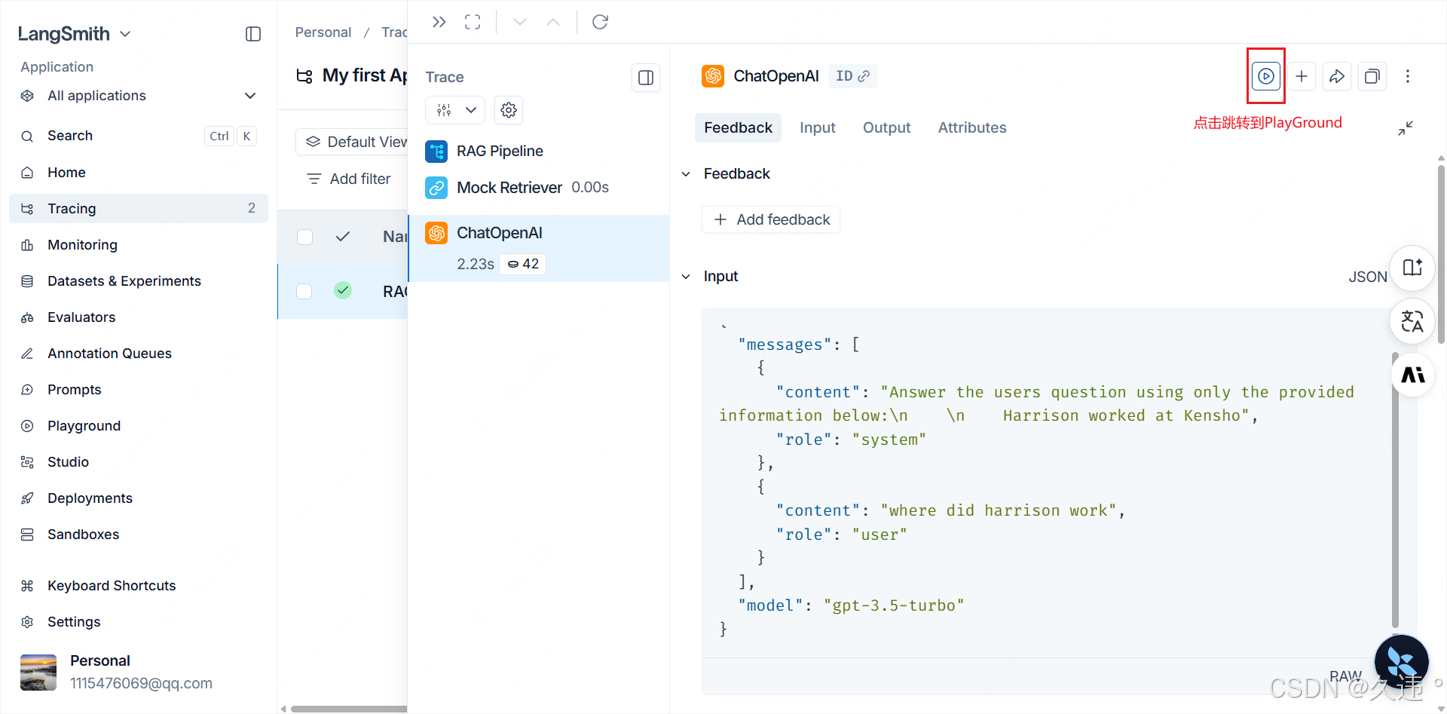The image size is (1447, 714).
Task: Switch to the Input tab
Action: pyautogui.click(x=817, y=128)
